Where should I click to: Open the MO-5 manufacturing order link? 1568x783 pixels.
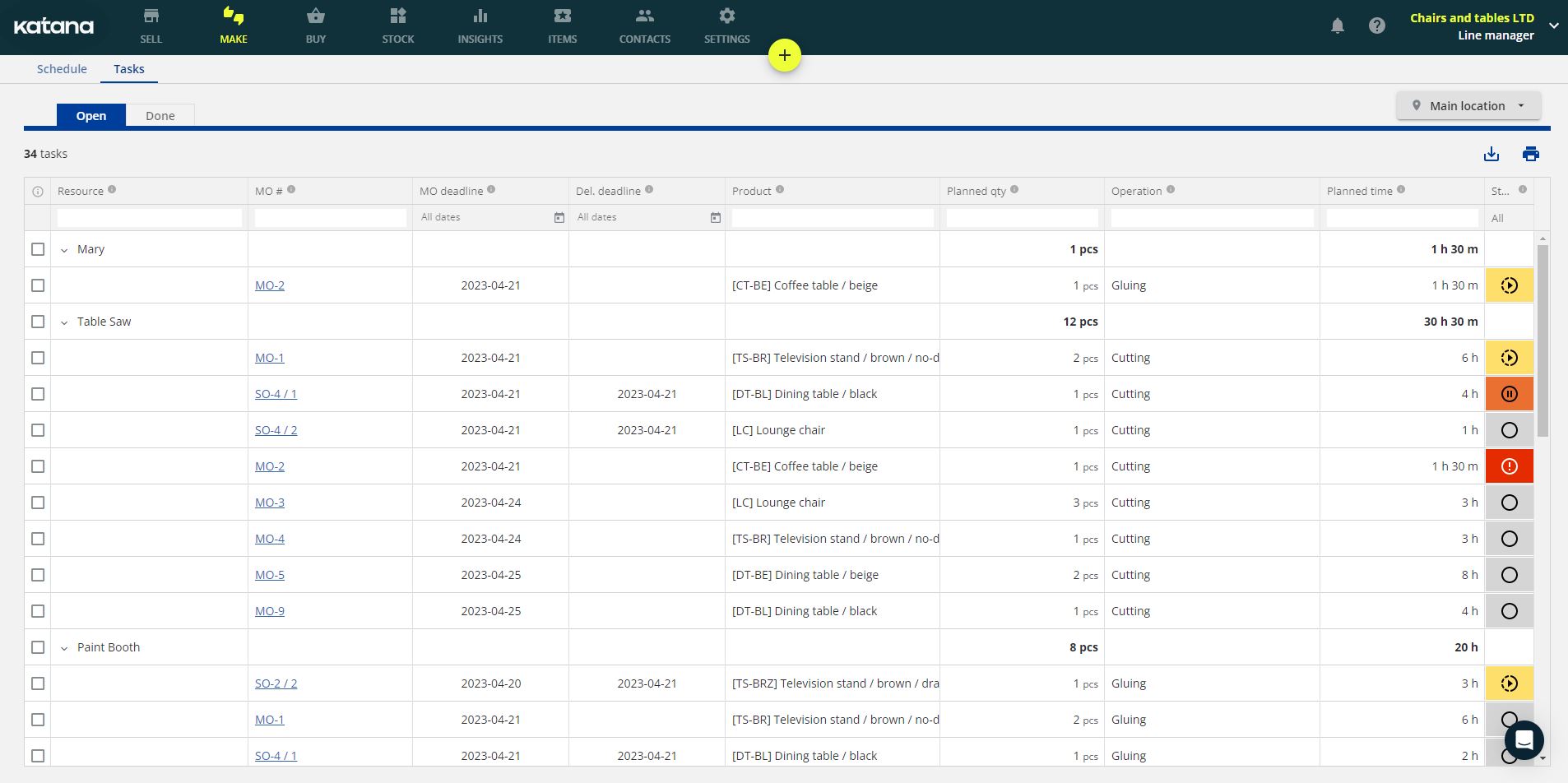pyautogui.click(x=270, y=575)
